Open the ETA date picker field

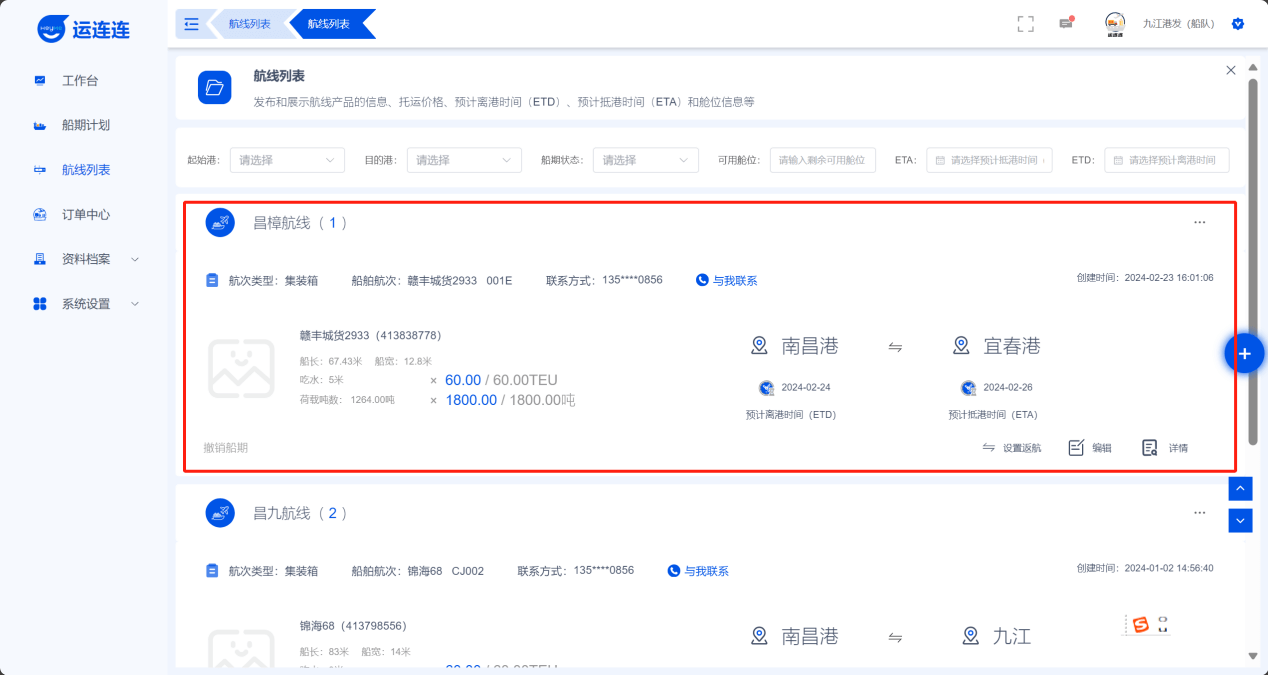pyautogui.click(x=989, y=160)
